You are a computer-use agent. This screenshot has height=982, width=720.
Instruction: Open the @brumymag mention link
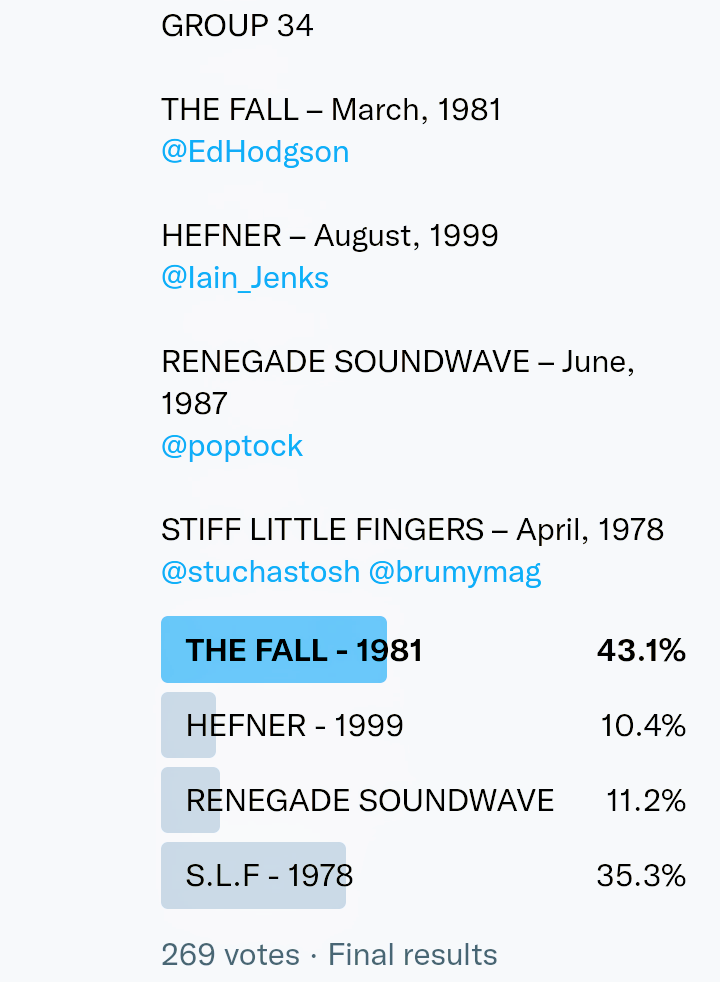pyautogui.click(x=455, y=571)
